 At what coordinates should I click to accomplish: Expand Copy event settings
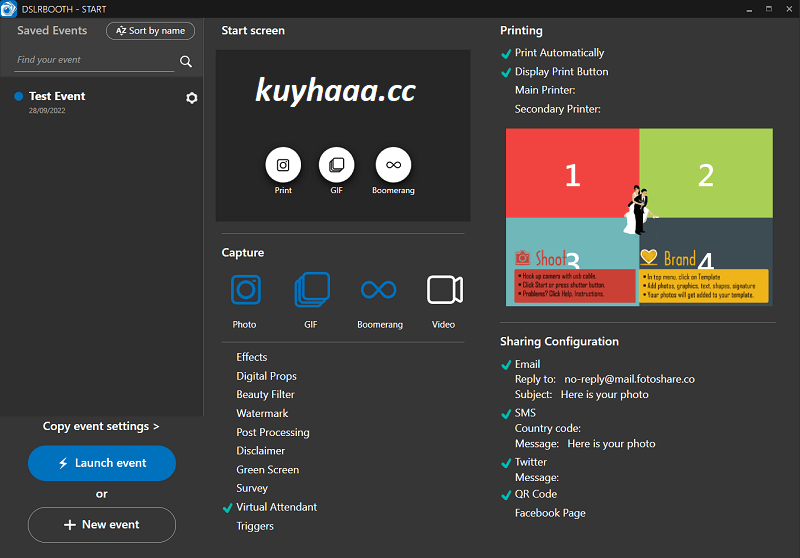click(x=101, y=426)
